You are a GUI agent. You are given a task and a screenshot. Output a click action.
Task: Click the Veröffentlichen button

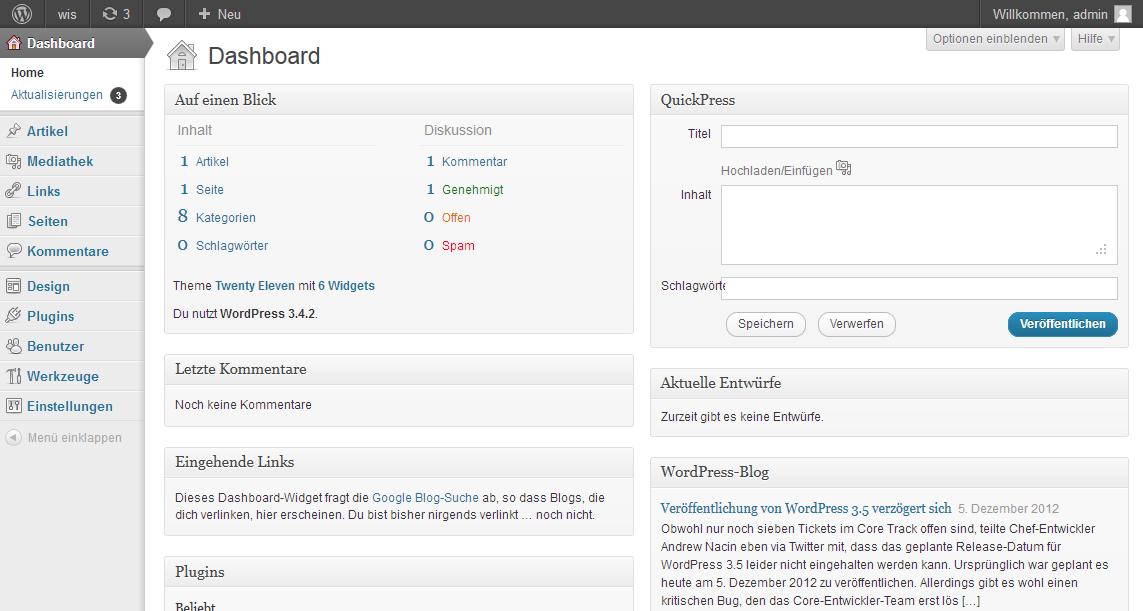pyautogui.click(x=1062, y=324)
